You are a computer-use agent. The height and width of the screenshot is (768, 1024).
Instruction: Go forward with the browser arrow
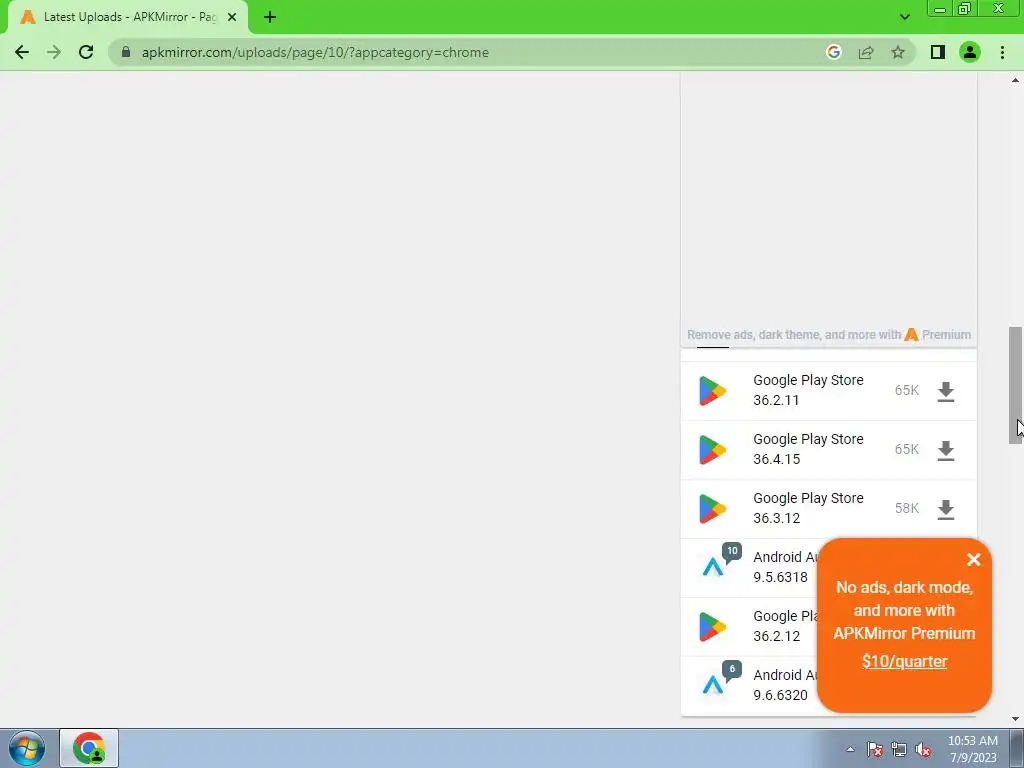tap(54, 52)
